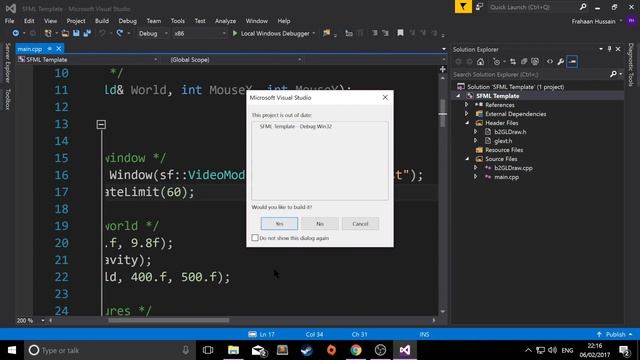The width and height of the screenshot is (640, 360).
Task: Collapse the SFML Template project node
Action: [458, 96]
